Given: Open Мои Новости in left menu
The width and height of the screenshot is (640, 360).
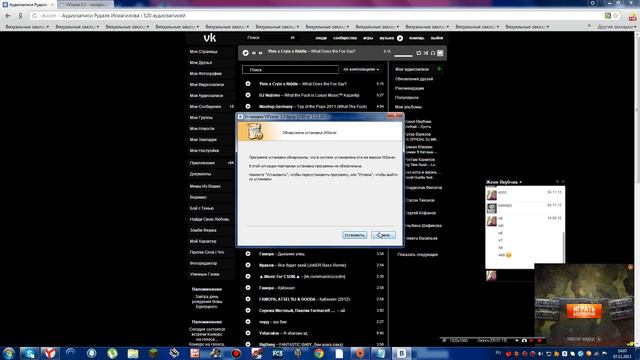Looking at the screenshot, I should (202, 129).
